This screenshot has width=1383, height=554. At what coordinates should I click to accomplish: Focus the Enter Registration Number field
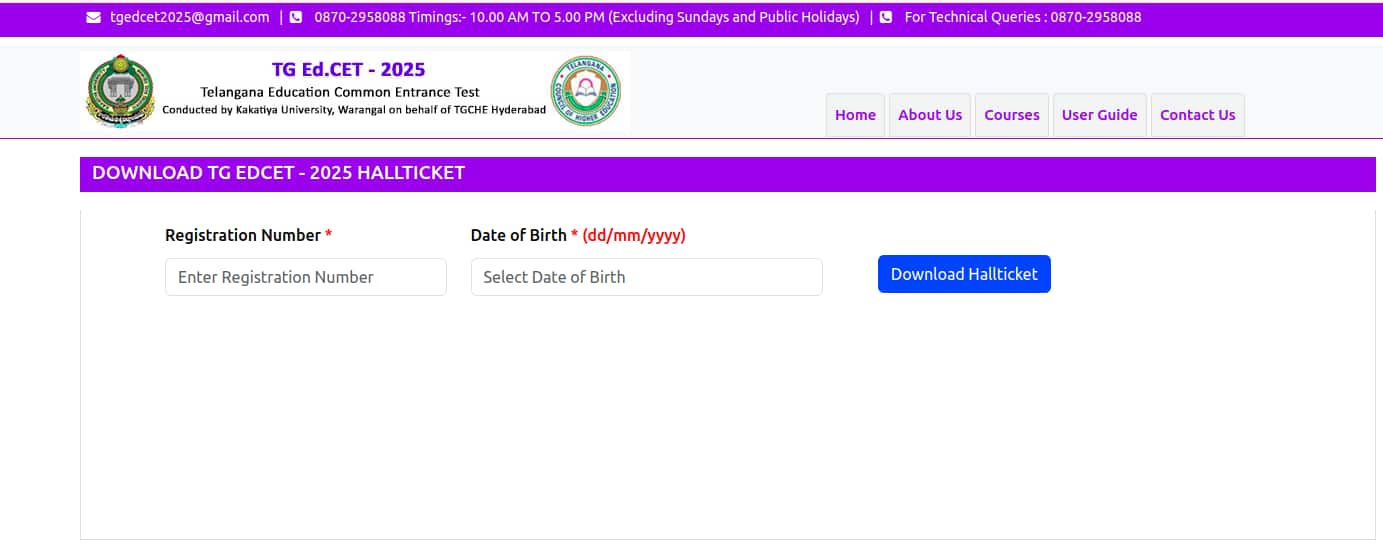[x=306, y=277]
